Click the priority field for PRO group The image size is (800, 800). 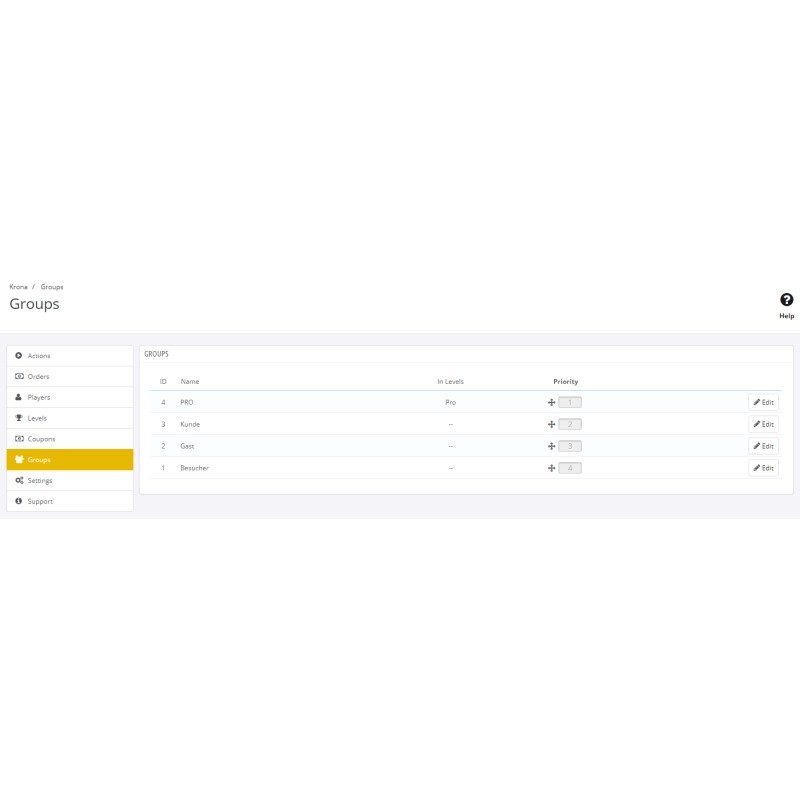tap(570, 402)
